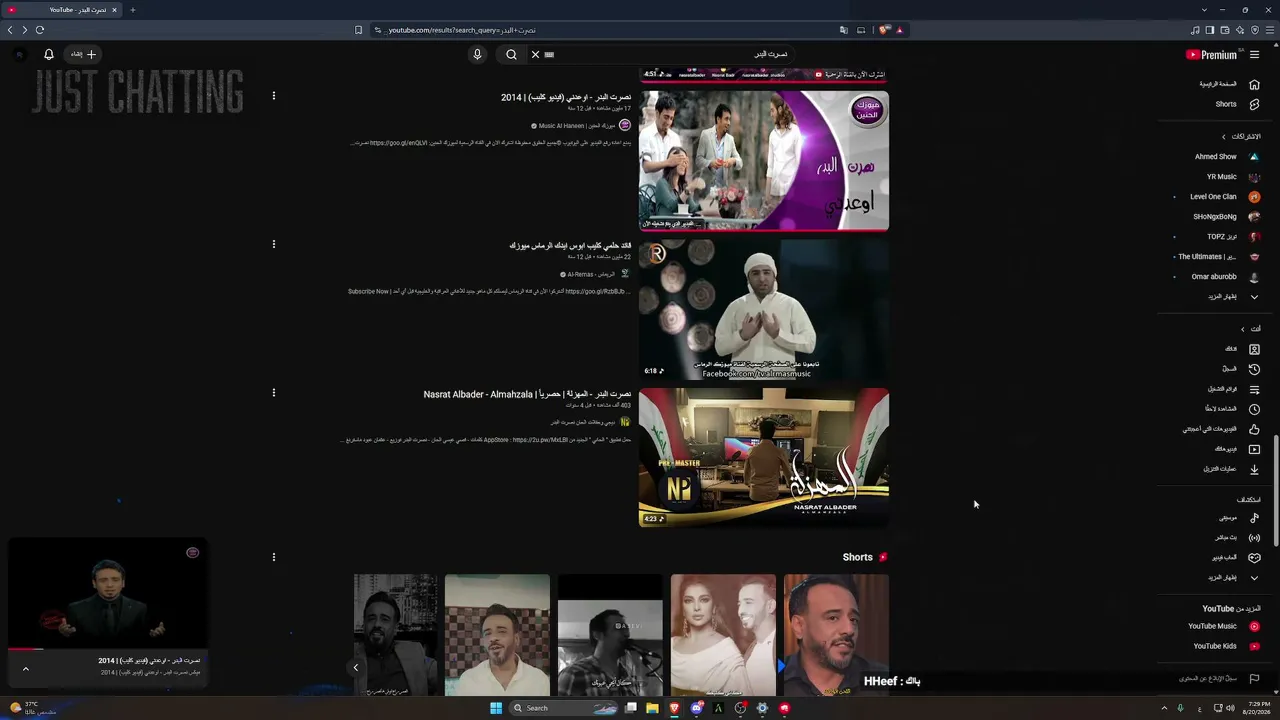The width and height of the screenshot is (1280, 720).
Task: Open options menu for Almahzala video result
Action: tap(273, 393)
